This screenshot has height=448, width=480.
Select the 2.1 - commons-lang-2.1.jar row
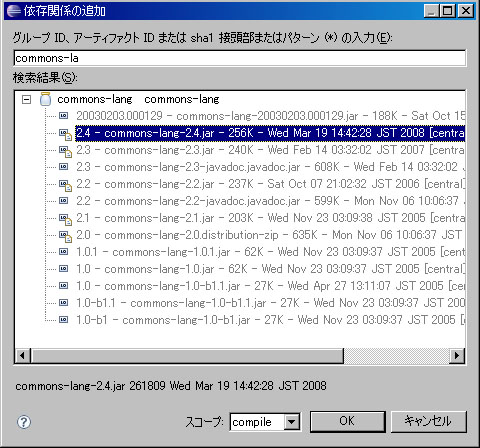[270, 218]
